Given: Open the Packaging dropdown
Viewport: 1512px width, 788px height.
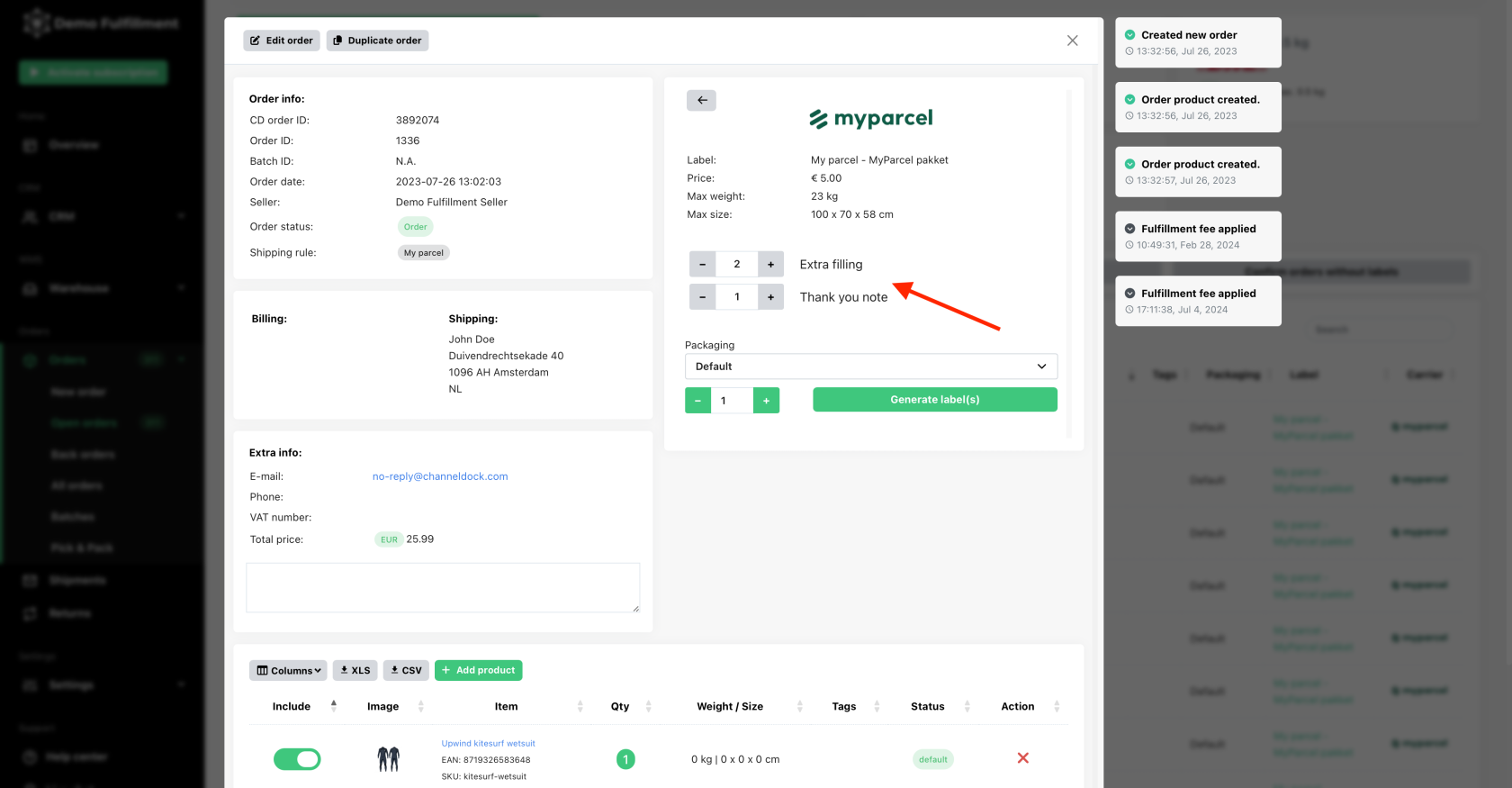Looking at the screenshot, I should (871, 367).
